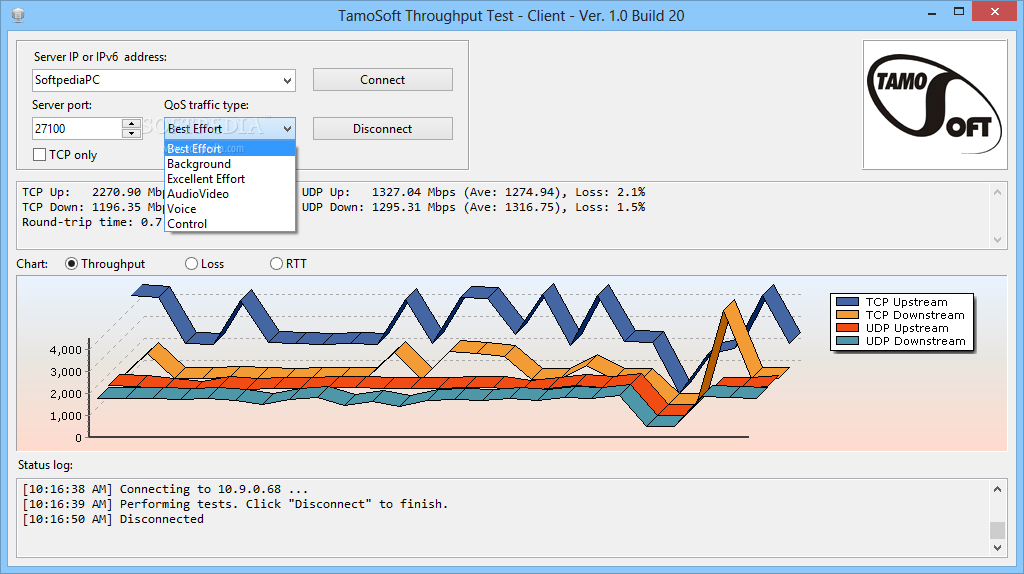Open the server address dropdown arrow
Image resolution: width=1024 pixels, height=574 pixels.
pyautogui.click(x=287, y=80)
